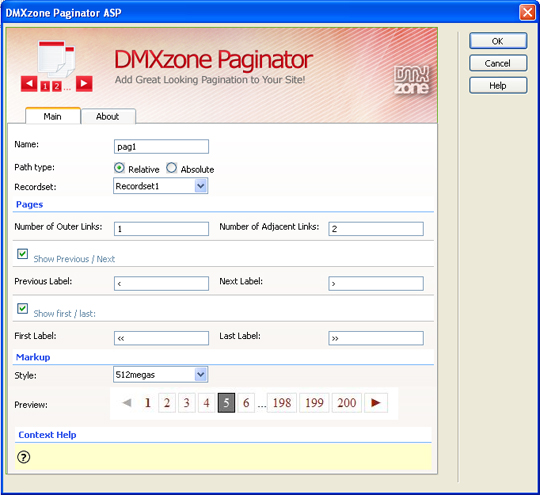This screenshot has height=495, width=540.
Task: Select the Absolute path type radio button
Action: tap(171, 168)
